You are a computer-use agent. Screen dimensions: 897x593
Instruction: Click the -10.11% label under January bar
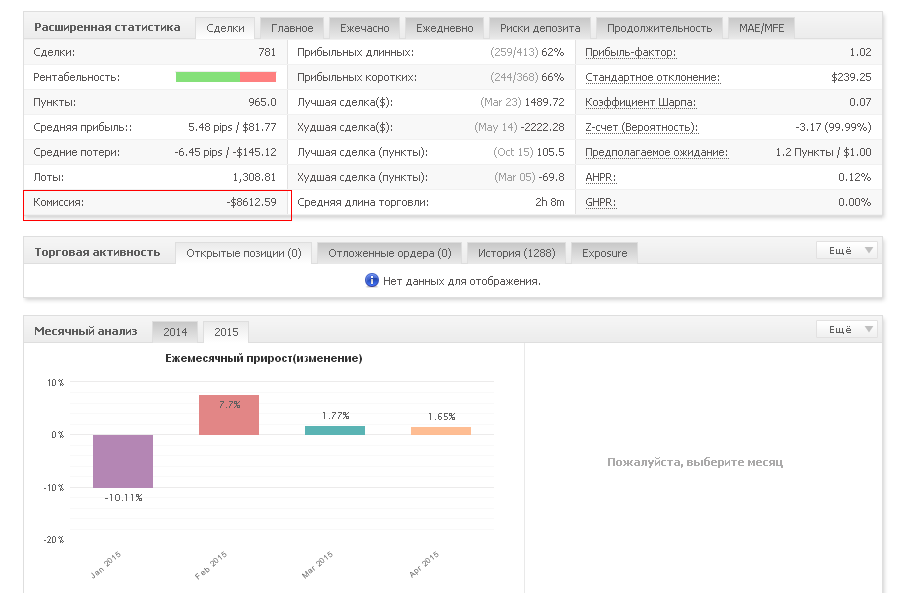point(123,498)
